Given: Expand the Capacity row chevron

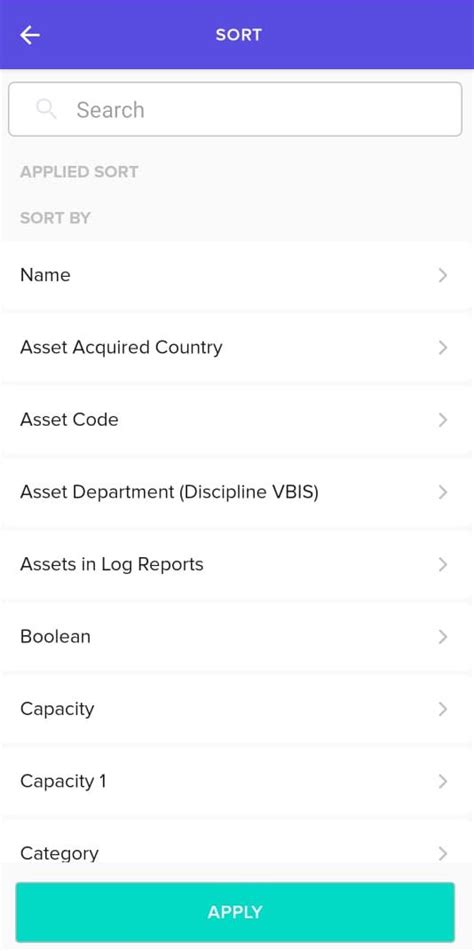Looking at the screenshot, I should (x=442, y=709).
